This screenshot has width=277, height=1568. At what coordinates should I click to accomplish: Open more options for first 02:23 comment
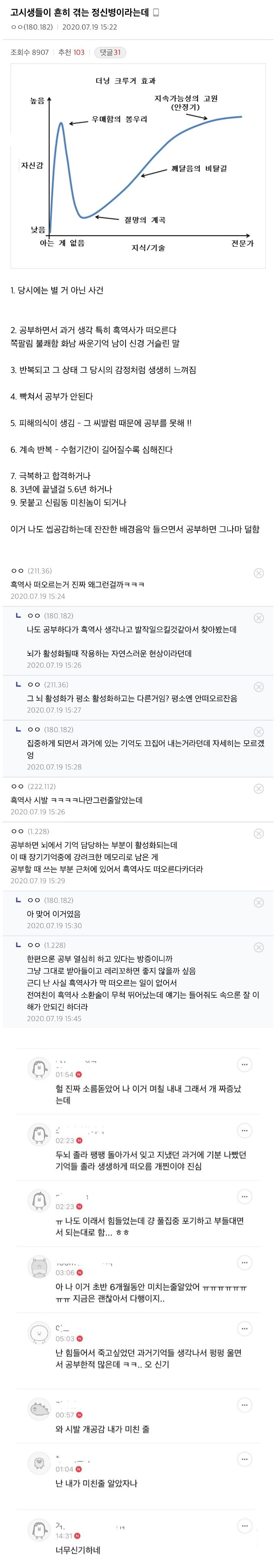(x=244, y=1131)
